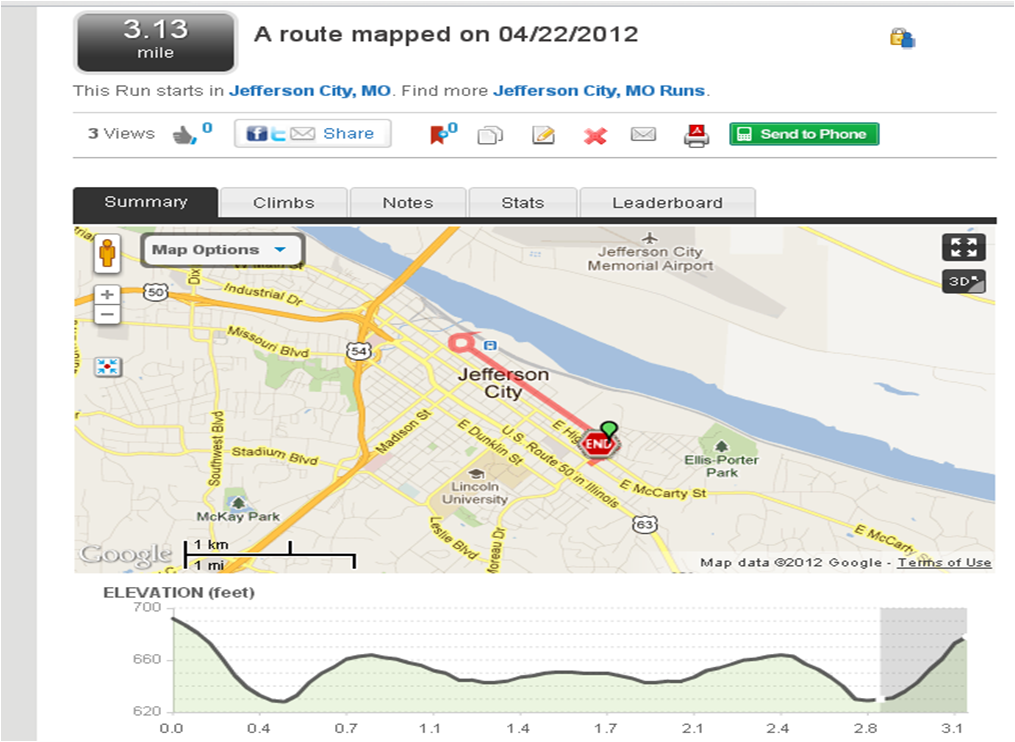Viewport: 1015px width, 742px height.
Task: Print route as PDF icon
Action: (696, 135)
